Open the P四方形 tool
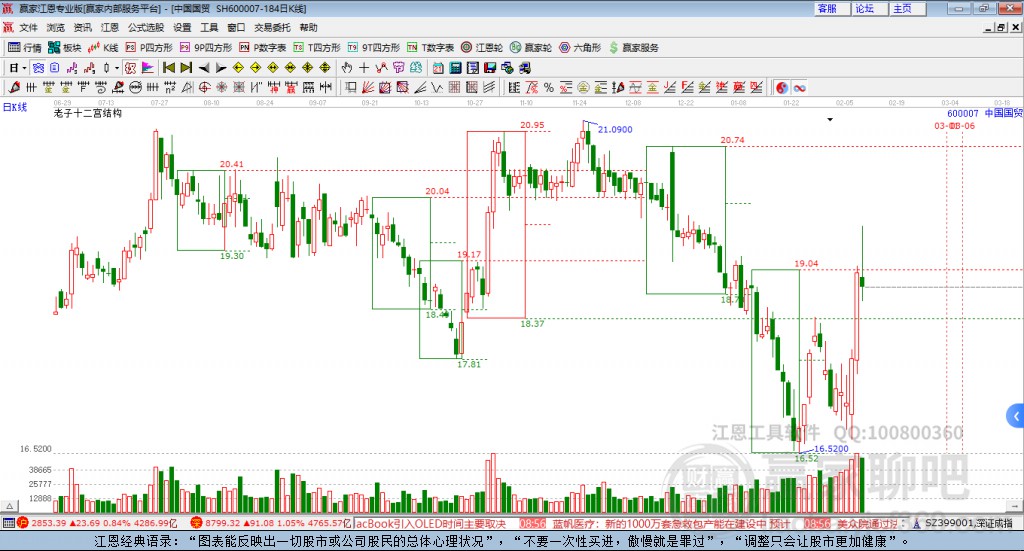 click(149, 48)
